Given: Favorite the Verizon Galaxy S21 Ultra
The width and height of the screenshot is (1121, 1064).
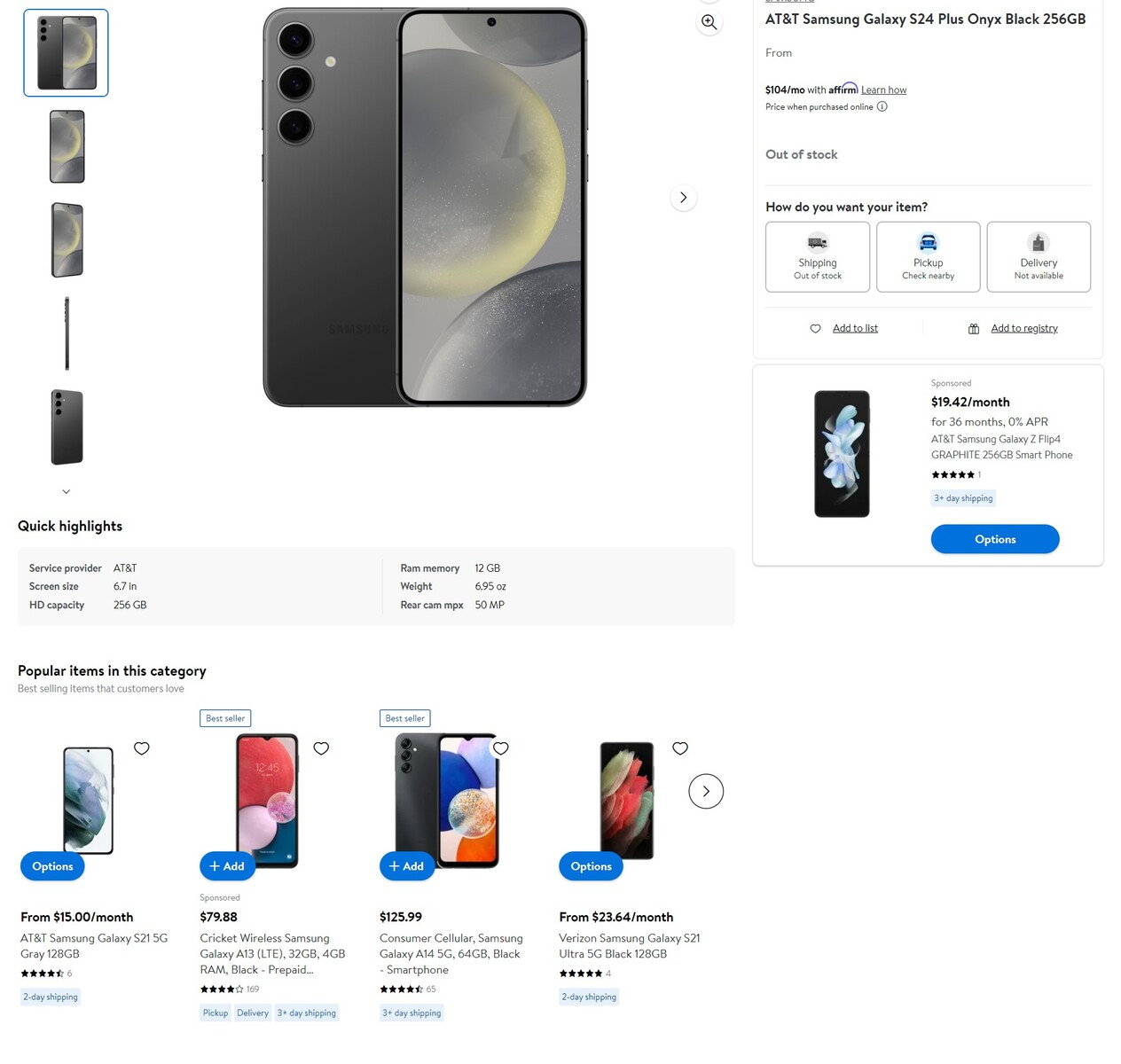Looking at the screenshot, I should pos(680,748).
